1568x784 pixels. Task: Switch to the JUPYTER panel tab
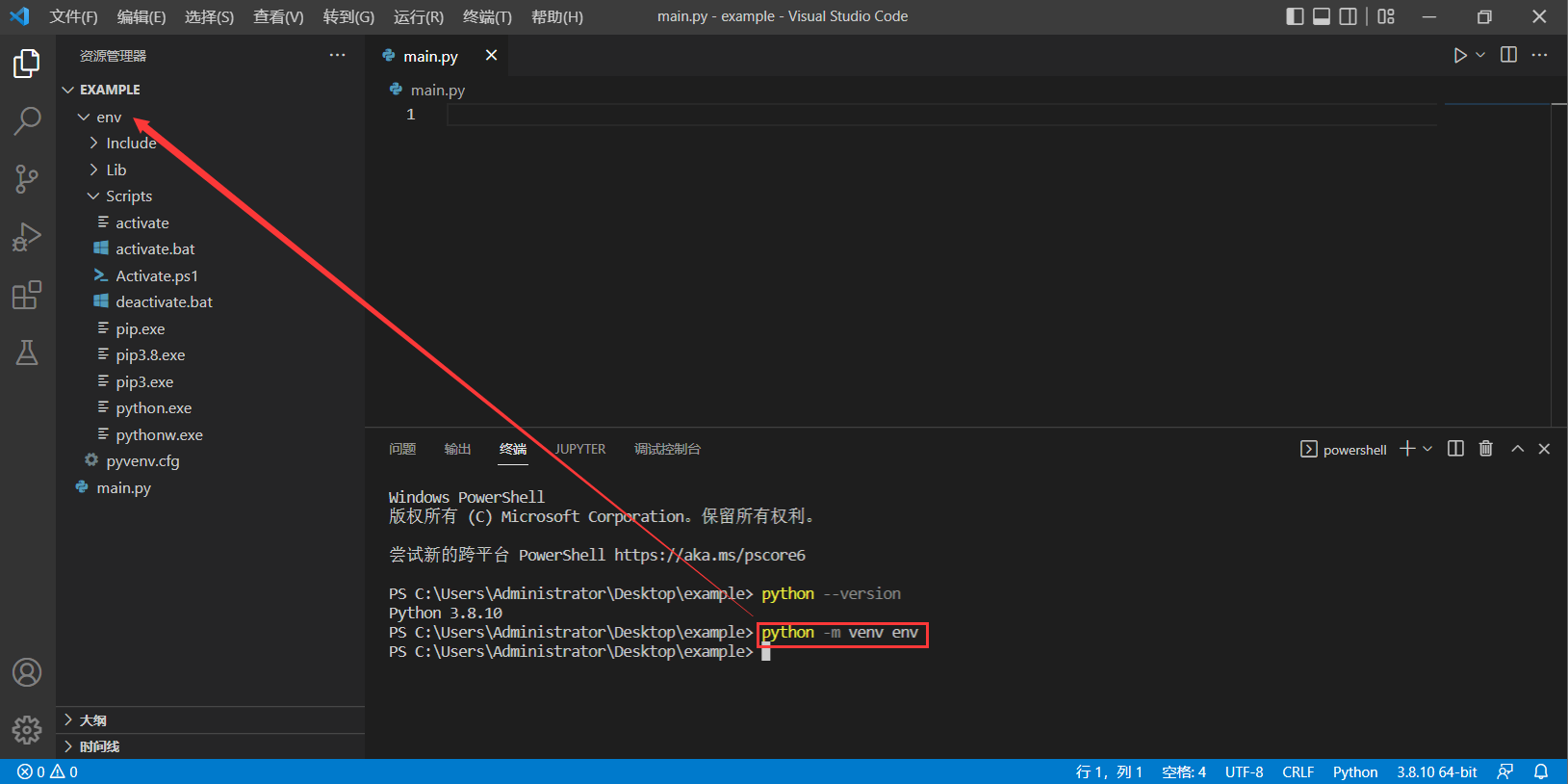click(x=579, y=449)
